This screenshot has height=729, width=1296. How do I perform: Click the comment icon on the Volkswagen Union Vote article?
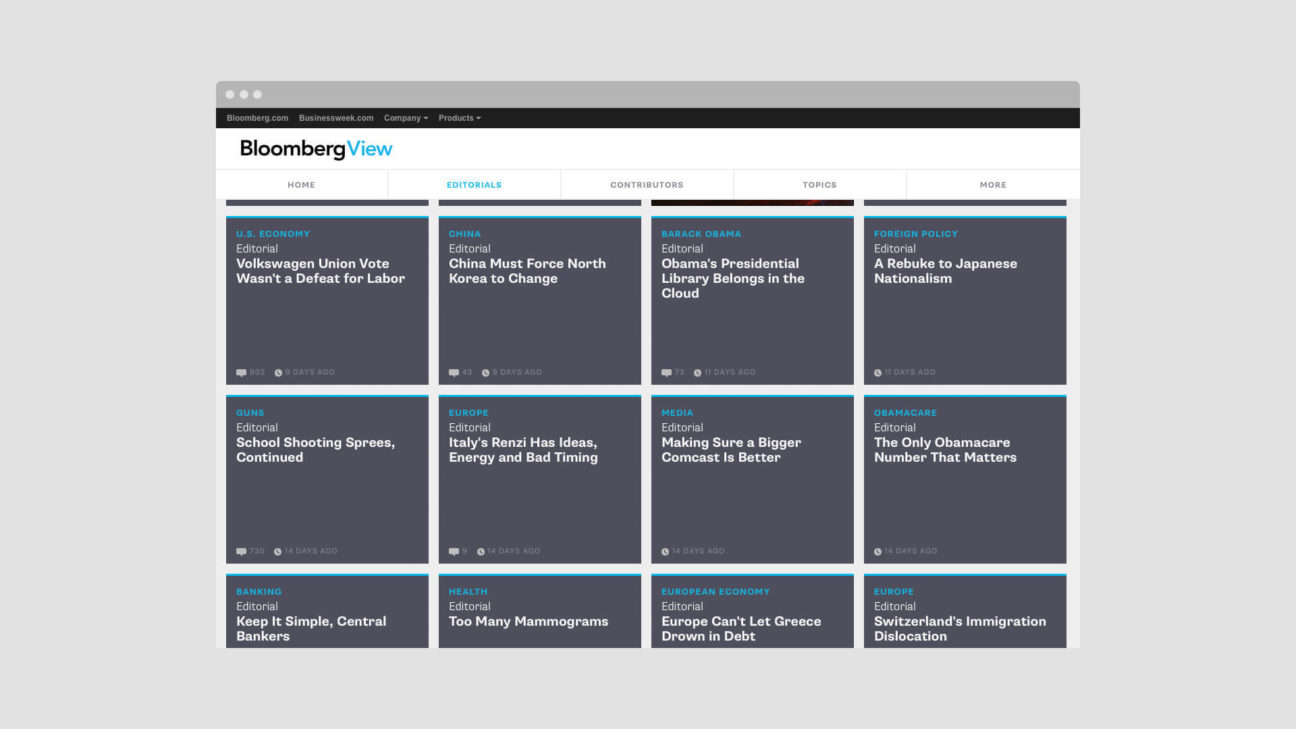pos(241,371)
